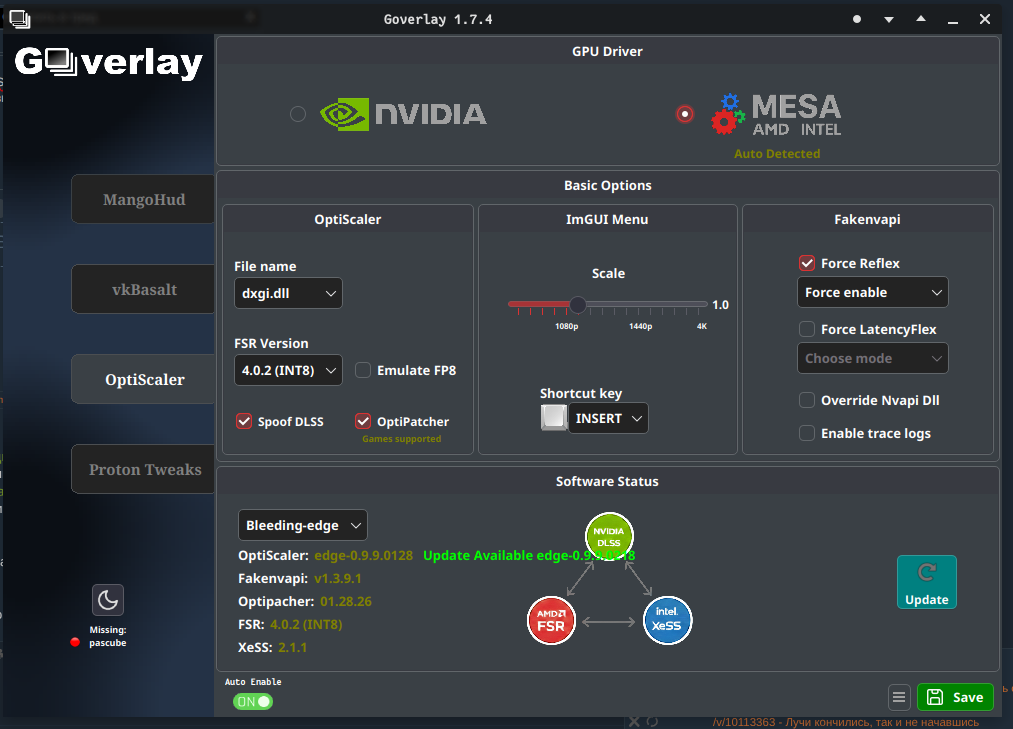Toggle the Emulate FP8 checkbox

[x=363, y=370]
